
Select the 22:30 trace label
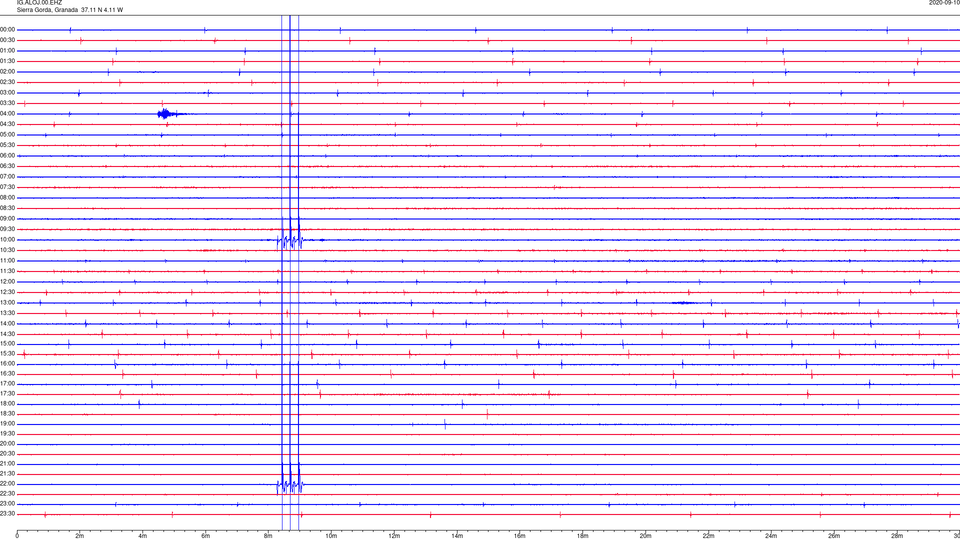[x=8, y=494]
